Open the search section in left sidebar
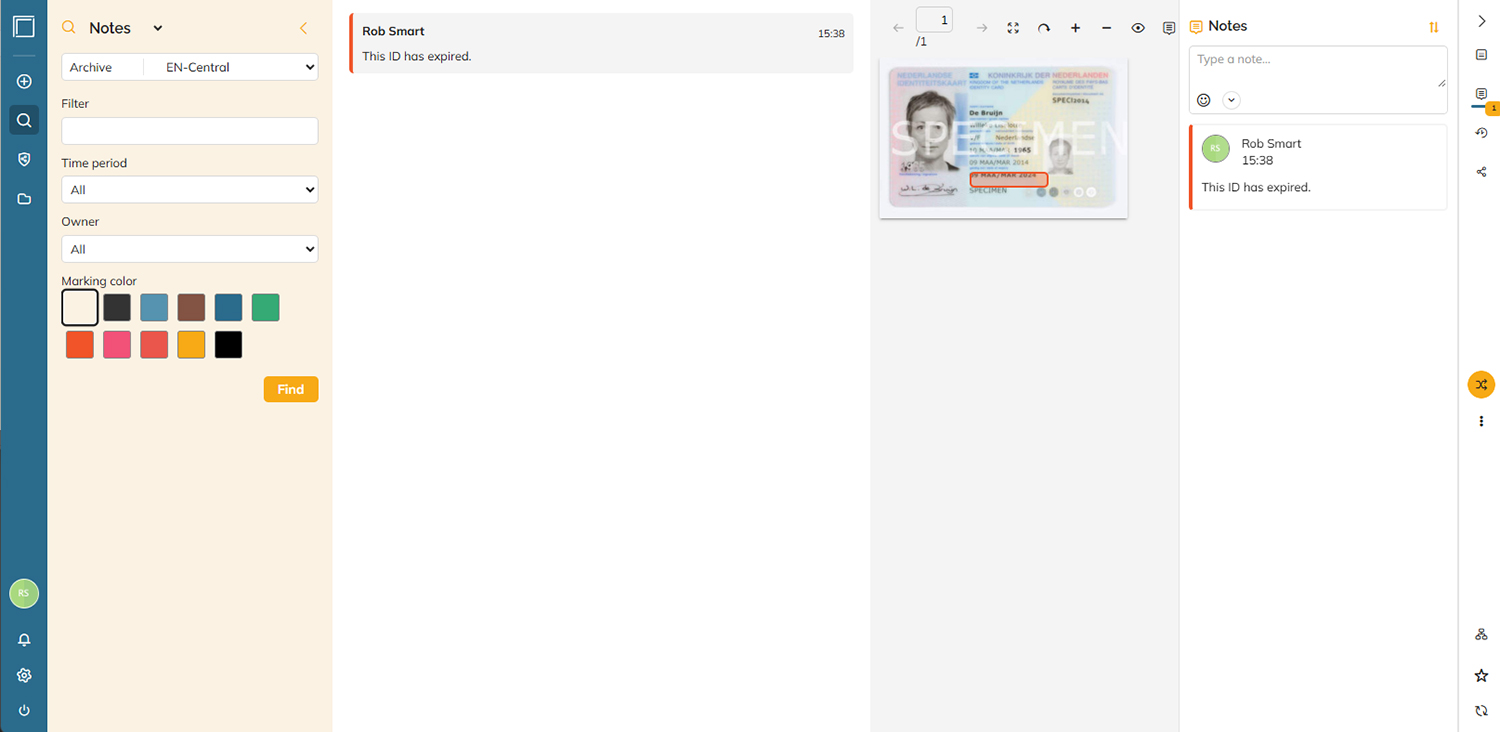1500x732 pixels. (x=24, y=121)
